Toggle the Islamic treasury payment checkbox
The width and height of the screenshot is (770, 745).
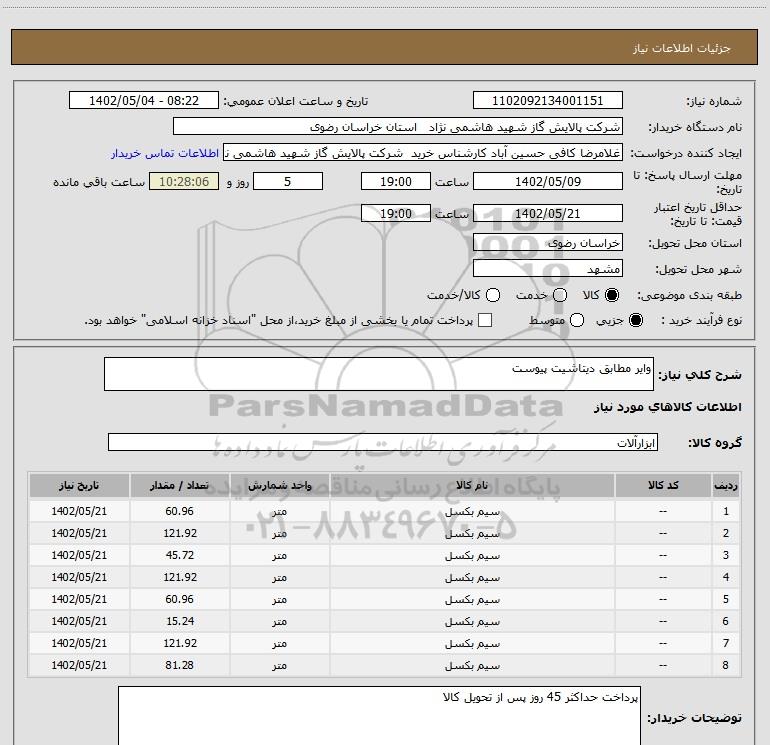(x=485, y=320)
